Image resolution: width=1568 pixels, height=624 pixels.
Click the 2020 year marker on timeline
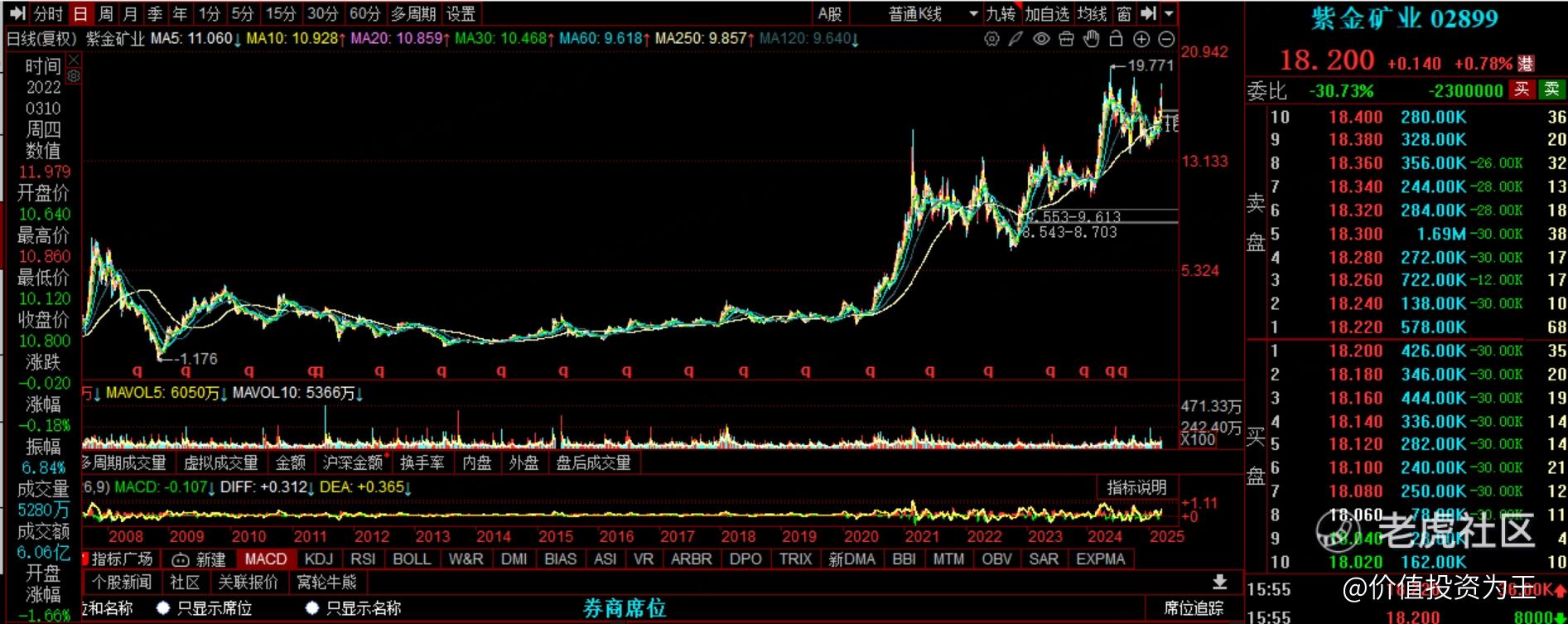861,536
